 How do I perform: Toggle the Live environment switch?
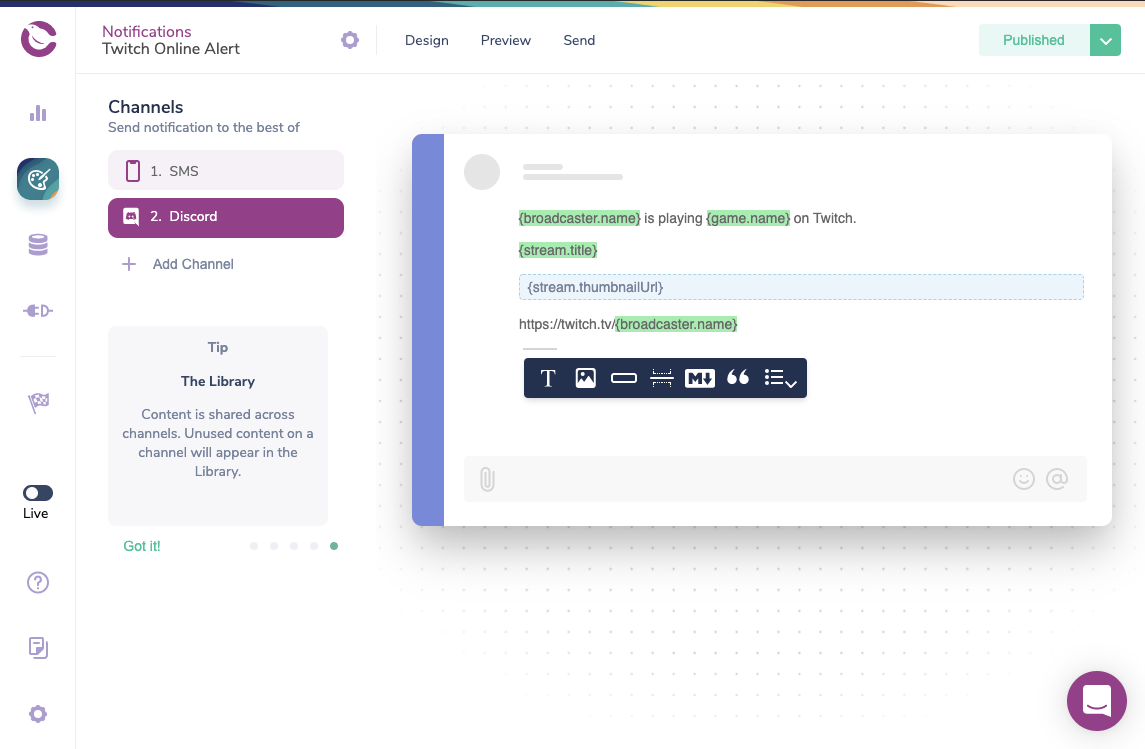(x=38, y=493)
